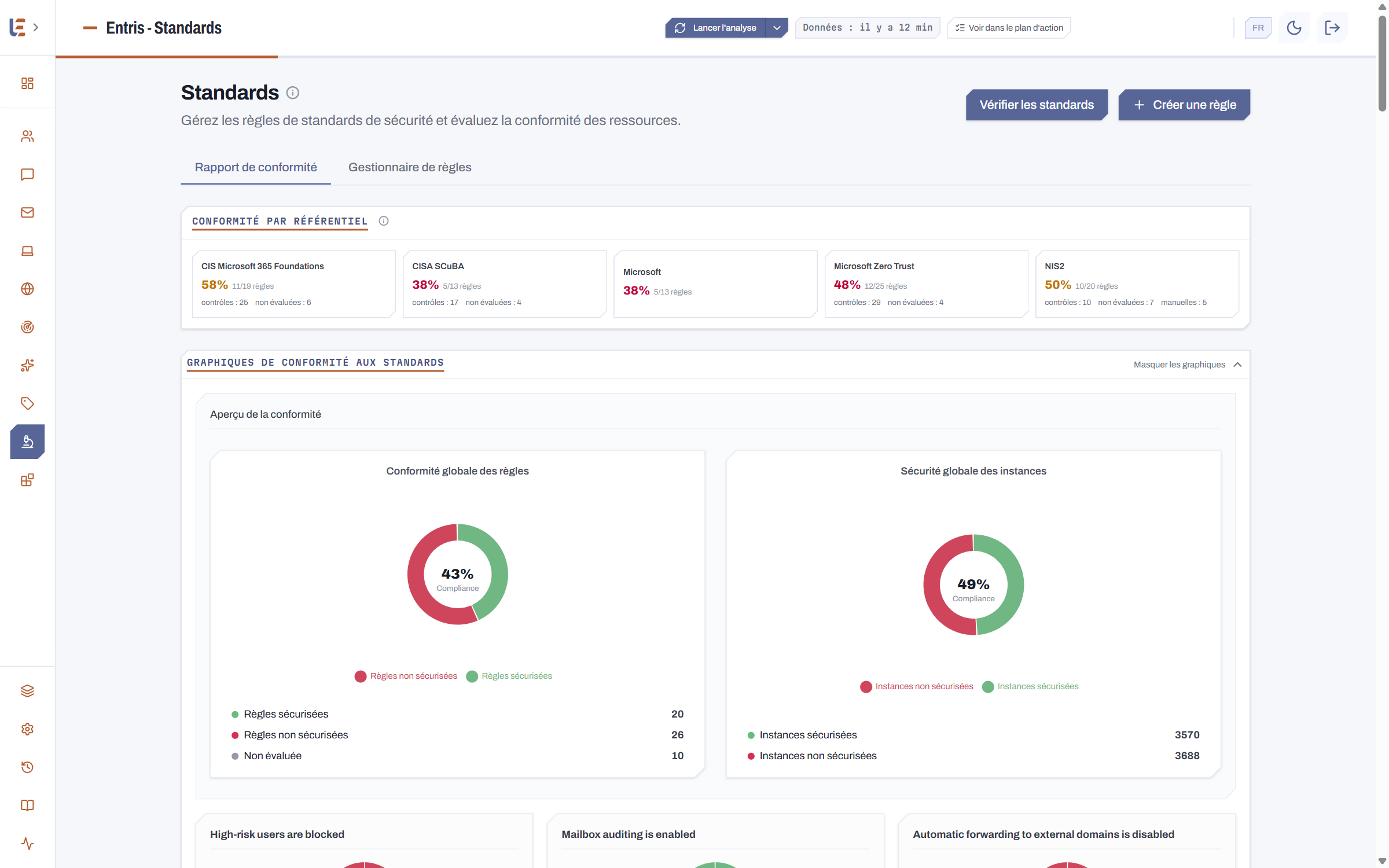This screenshot has height=868, width=1389.
Task: Click the logout icon in top bar
Action: (1332, 28)
